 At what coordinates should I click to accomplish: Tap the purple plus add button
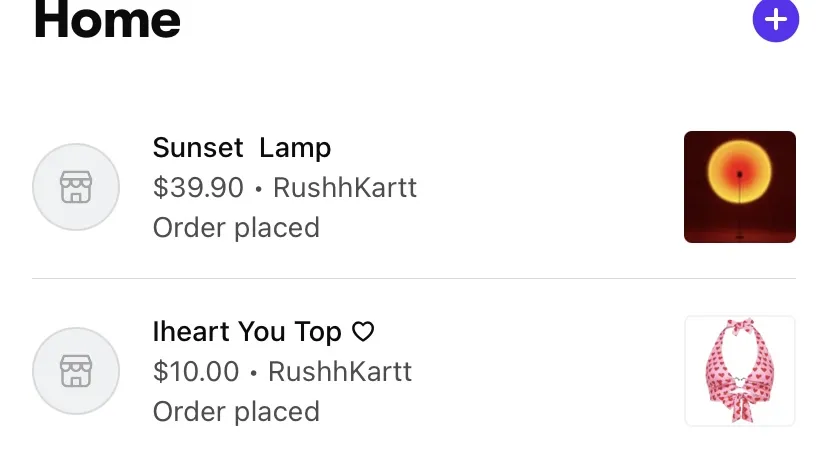point(775,20)
